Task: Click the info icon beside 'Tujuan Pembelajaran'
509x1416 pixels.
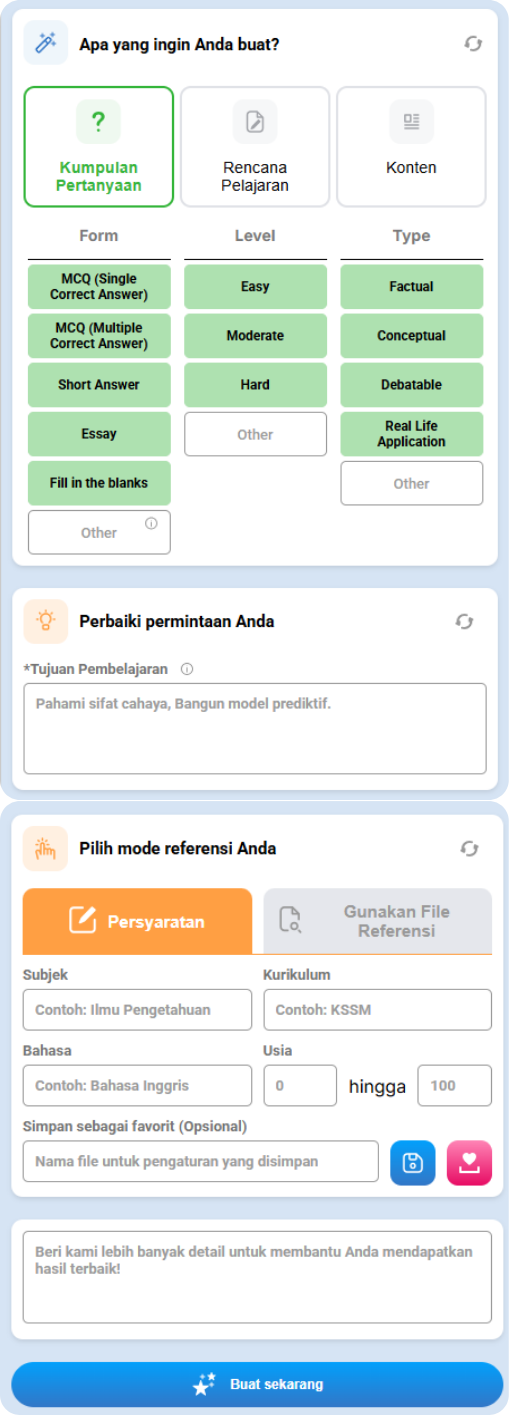Action: (x=187, y=669)
